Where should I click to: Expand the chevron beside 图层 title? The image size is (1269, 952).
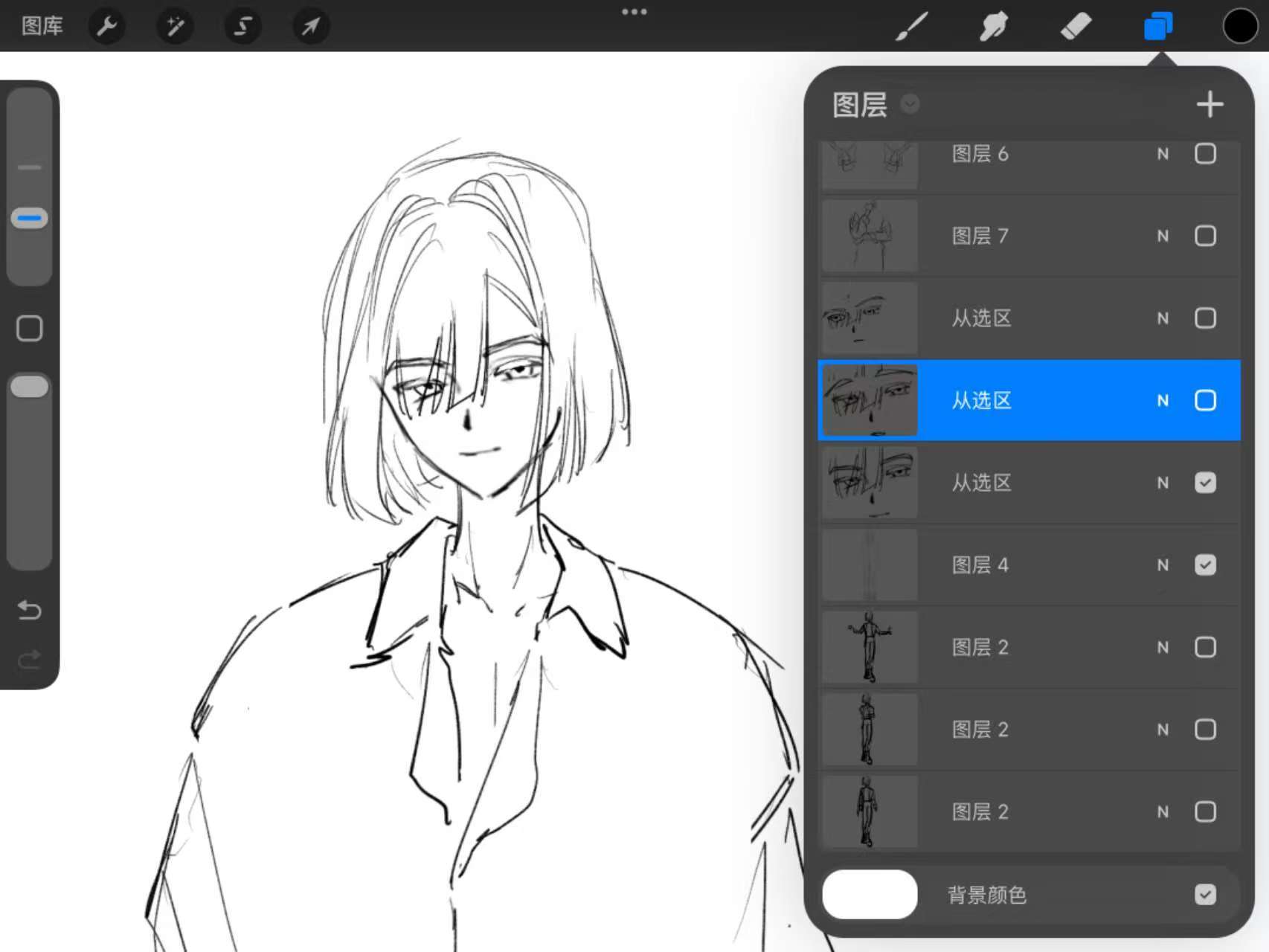910,104
